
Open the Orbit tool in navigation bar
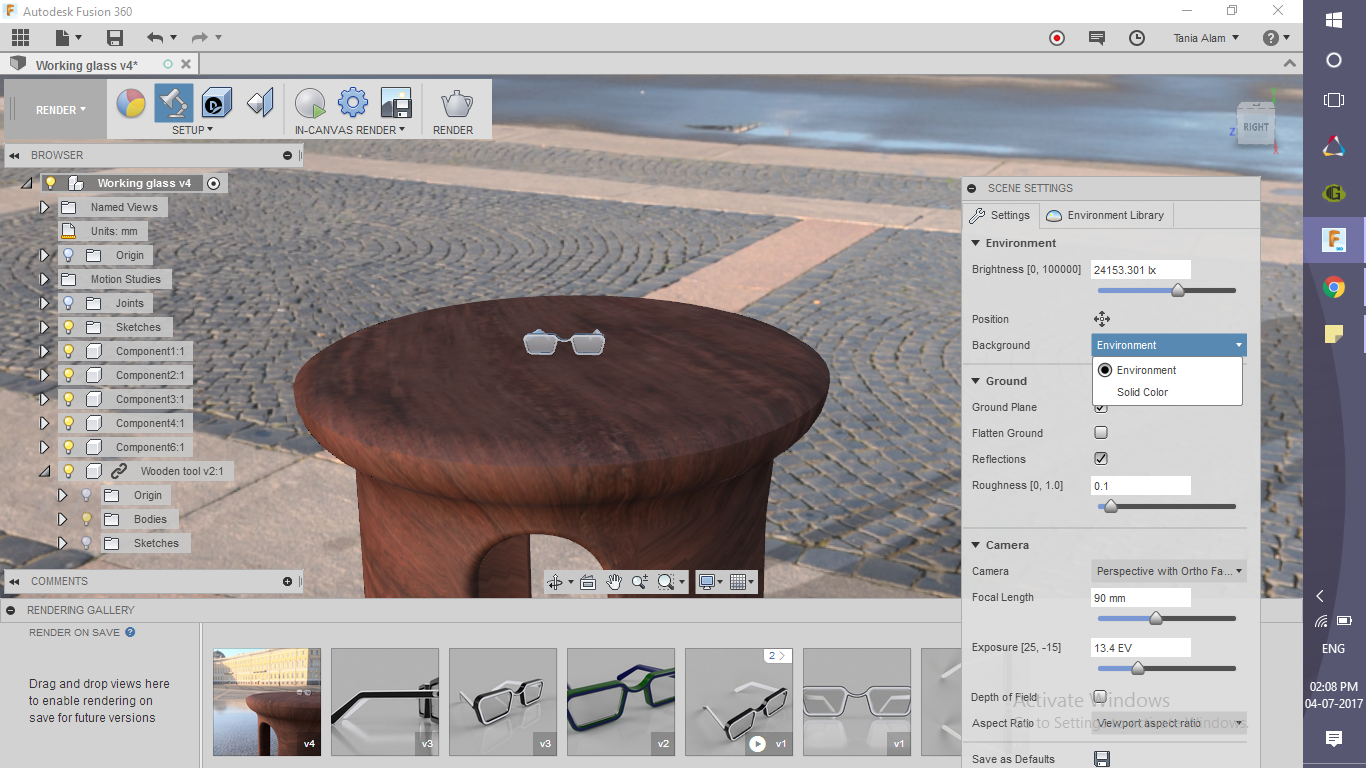tap(556, 581)
